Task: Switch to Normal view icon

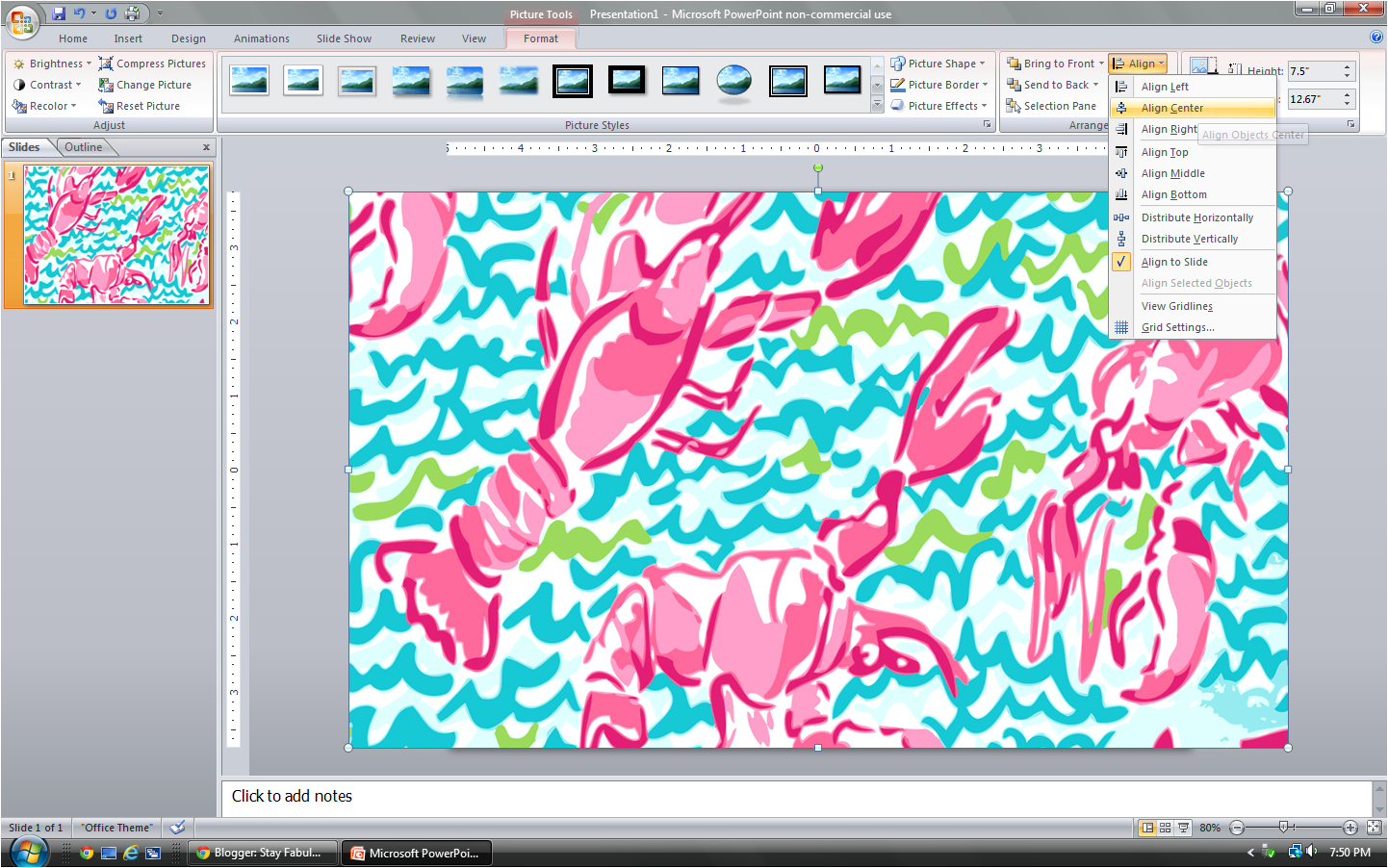Action: 1146,828
